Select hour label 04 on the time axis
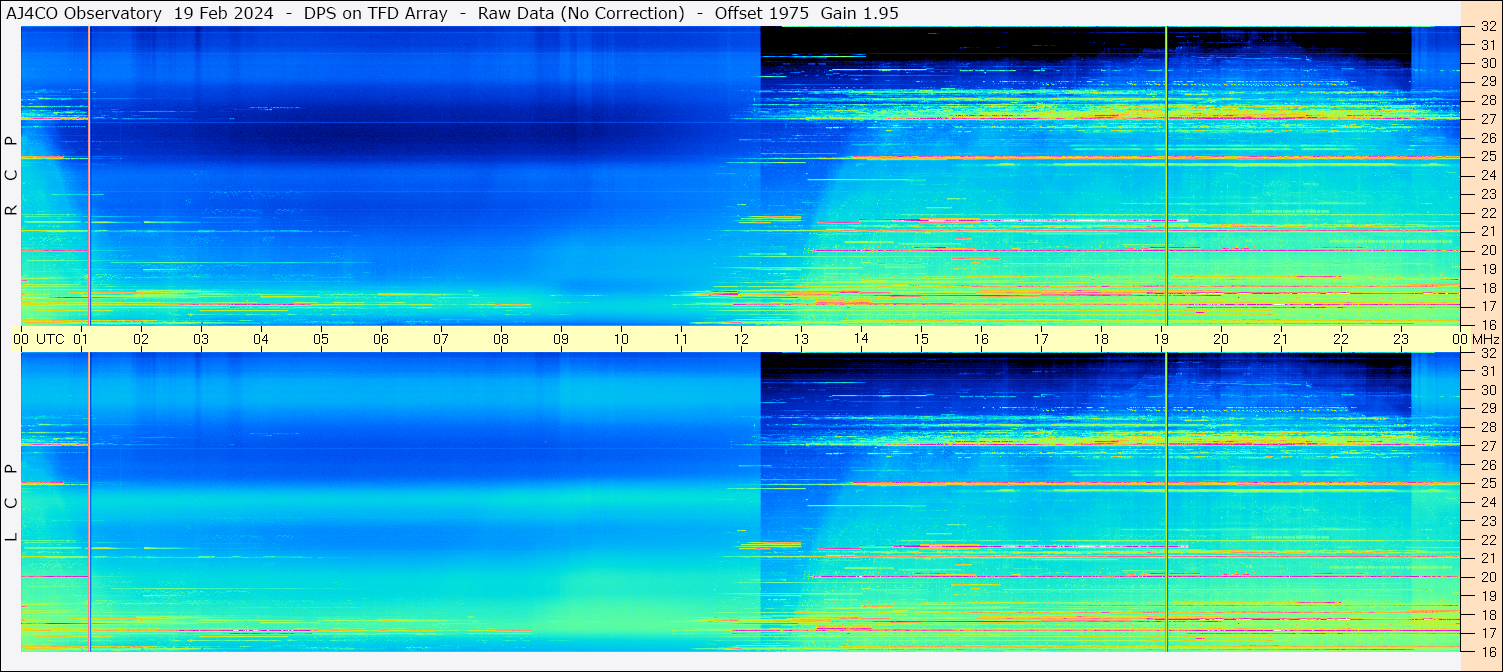The width and height of the screenshot is (1503, 672). click(x=261, y=339)
